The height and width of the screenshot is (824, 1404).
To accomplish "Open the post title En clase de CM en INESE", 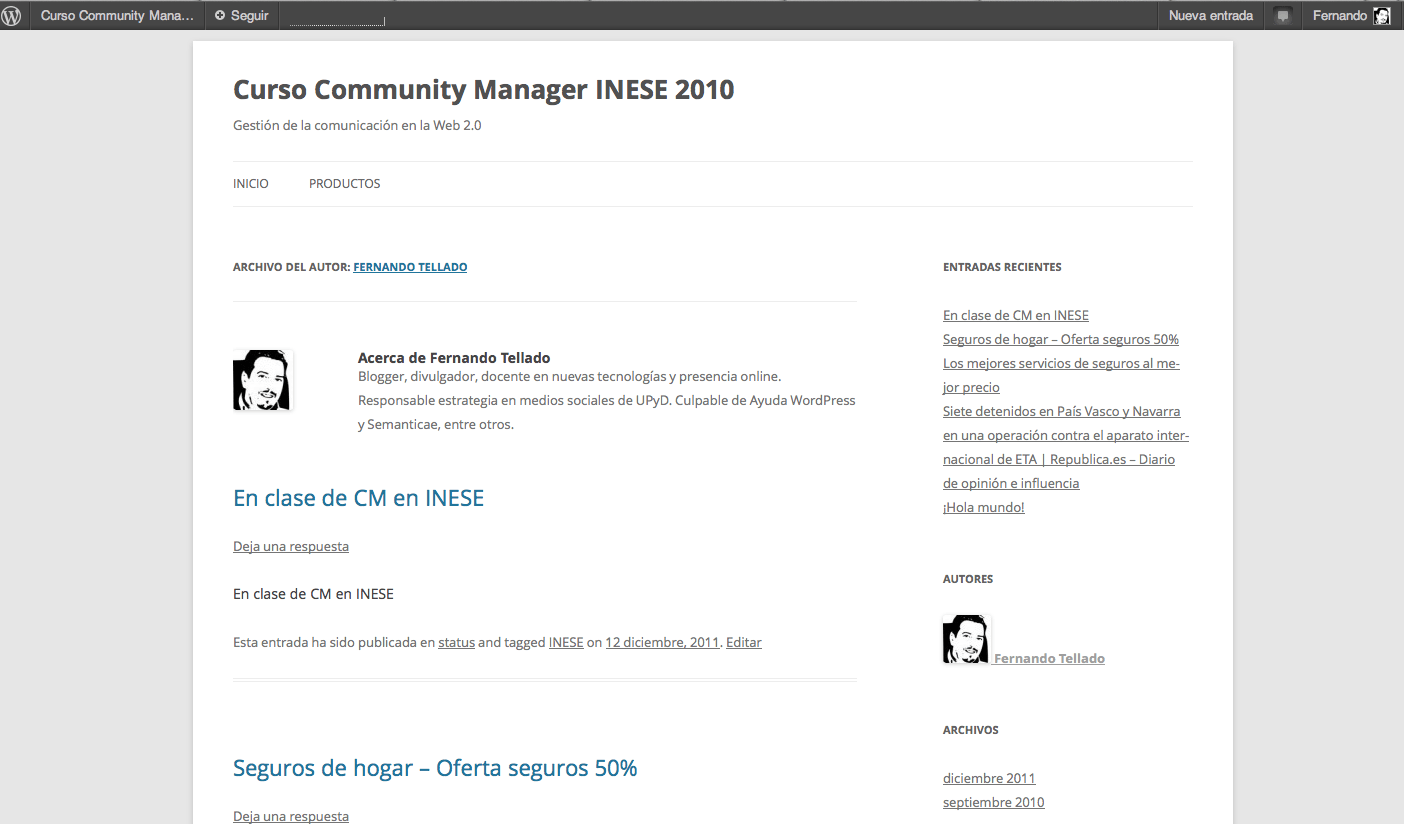I will [x=358, y=498].
